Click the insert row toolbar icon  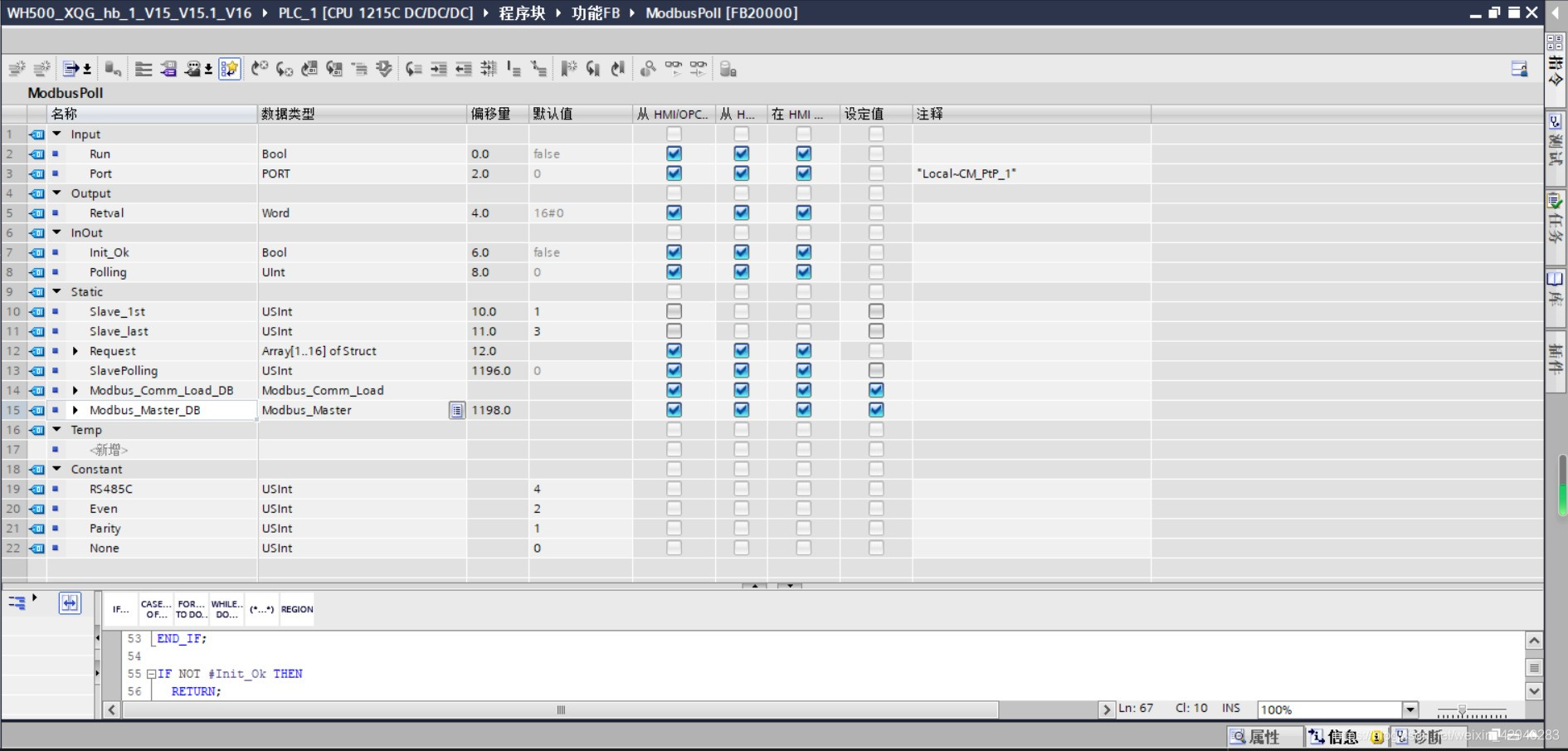click(x=17, y=69)
